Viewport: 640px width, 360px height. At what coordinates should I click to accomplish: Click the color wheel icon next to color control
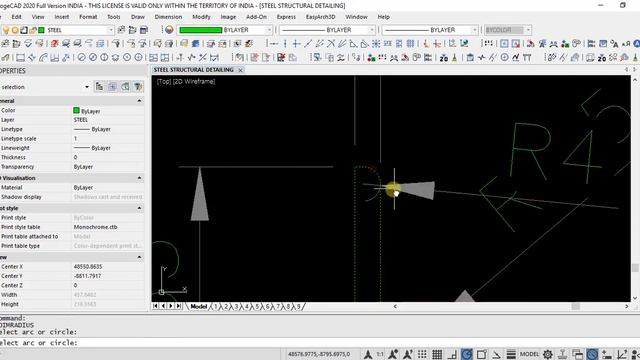point(169,30)
